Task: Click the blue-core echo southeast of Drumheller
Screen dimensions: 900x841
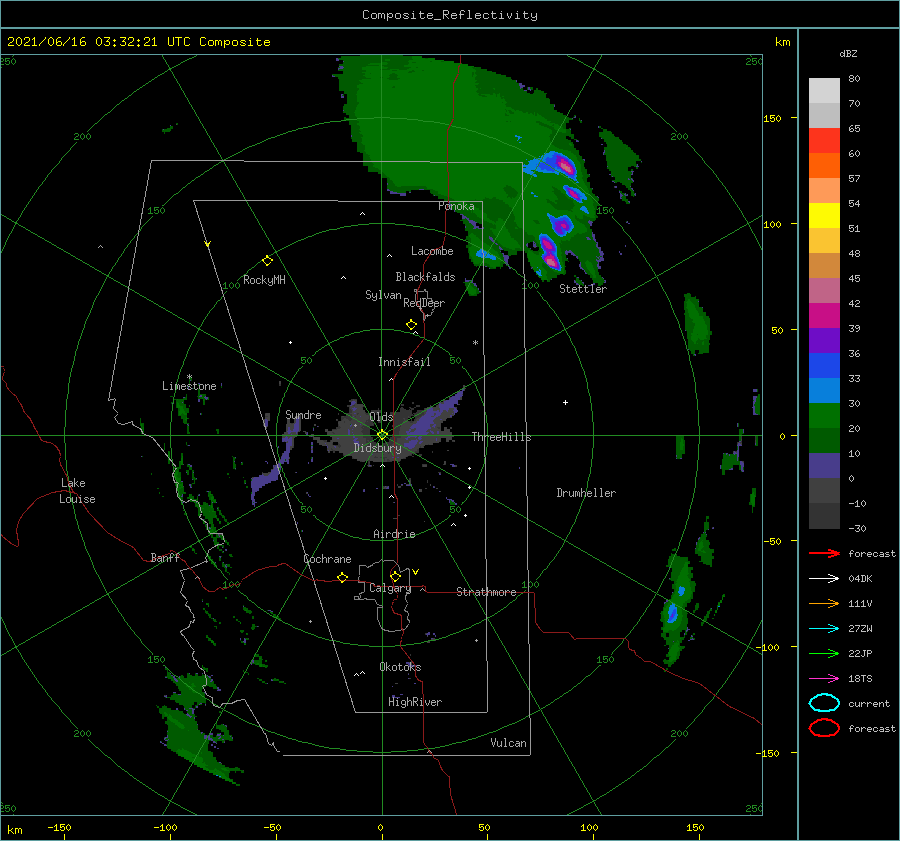Action: 673,614
